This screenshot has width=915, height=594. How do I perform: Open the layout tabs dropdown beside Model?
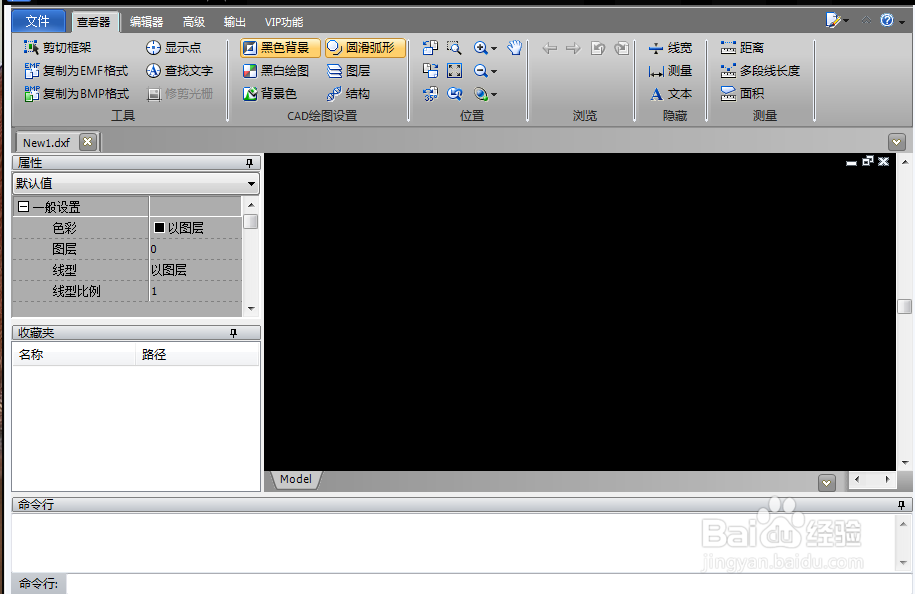(827, 483)
